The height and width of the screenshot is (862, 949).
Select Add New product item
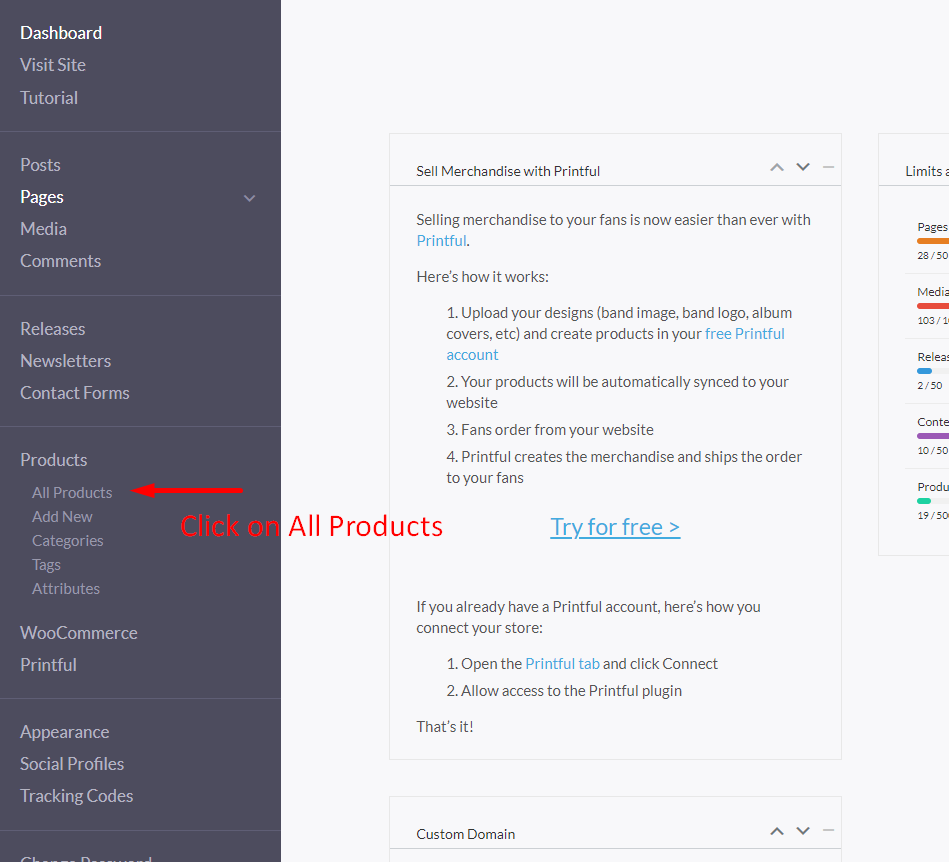tap(62, 516)
